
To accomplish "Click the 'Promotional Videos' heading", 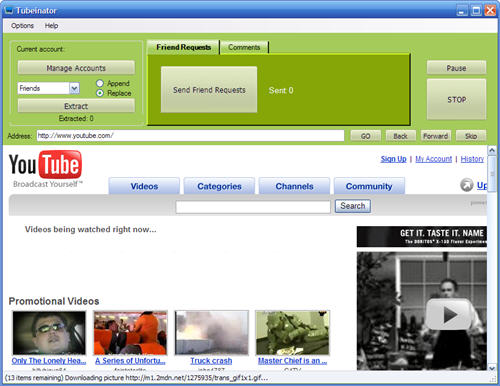I will pyautogui.click(x=54, y=301).
